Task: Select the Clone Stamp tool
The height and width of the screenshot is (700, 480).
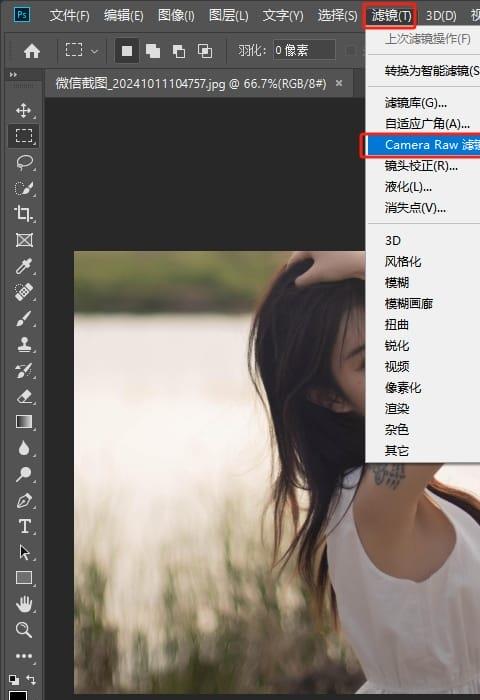Action: click(x=24, y=344)
